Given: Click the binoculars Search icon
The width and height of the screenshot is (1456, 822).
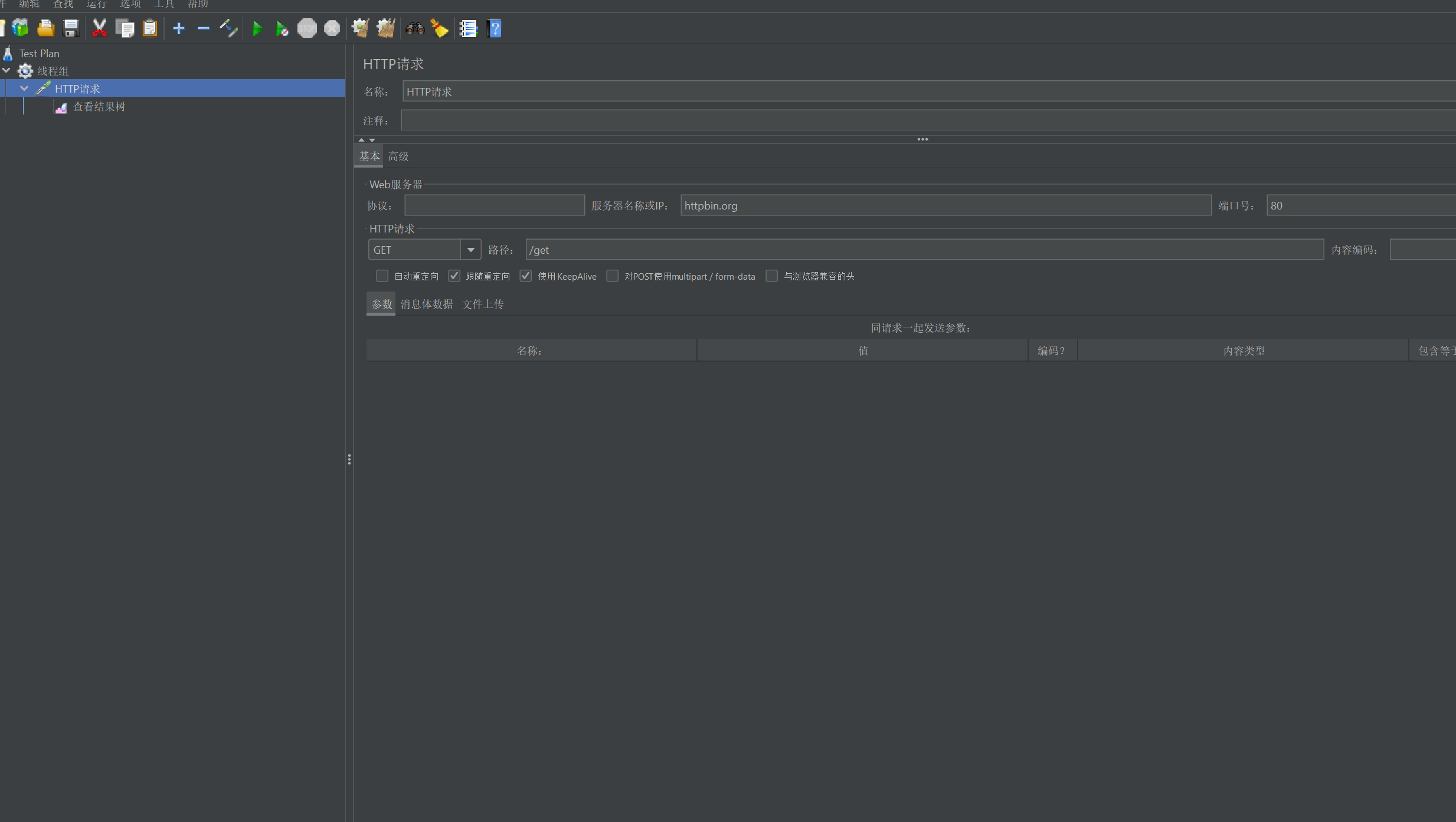Looking at the screenshot, I should coord(415,28).
